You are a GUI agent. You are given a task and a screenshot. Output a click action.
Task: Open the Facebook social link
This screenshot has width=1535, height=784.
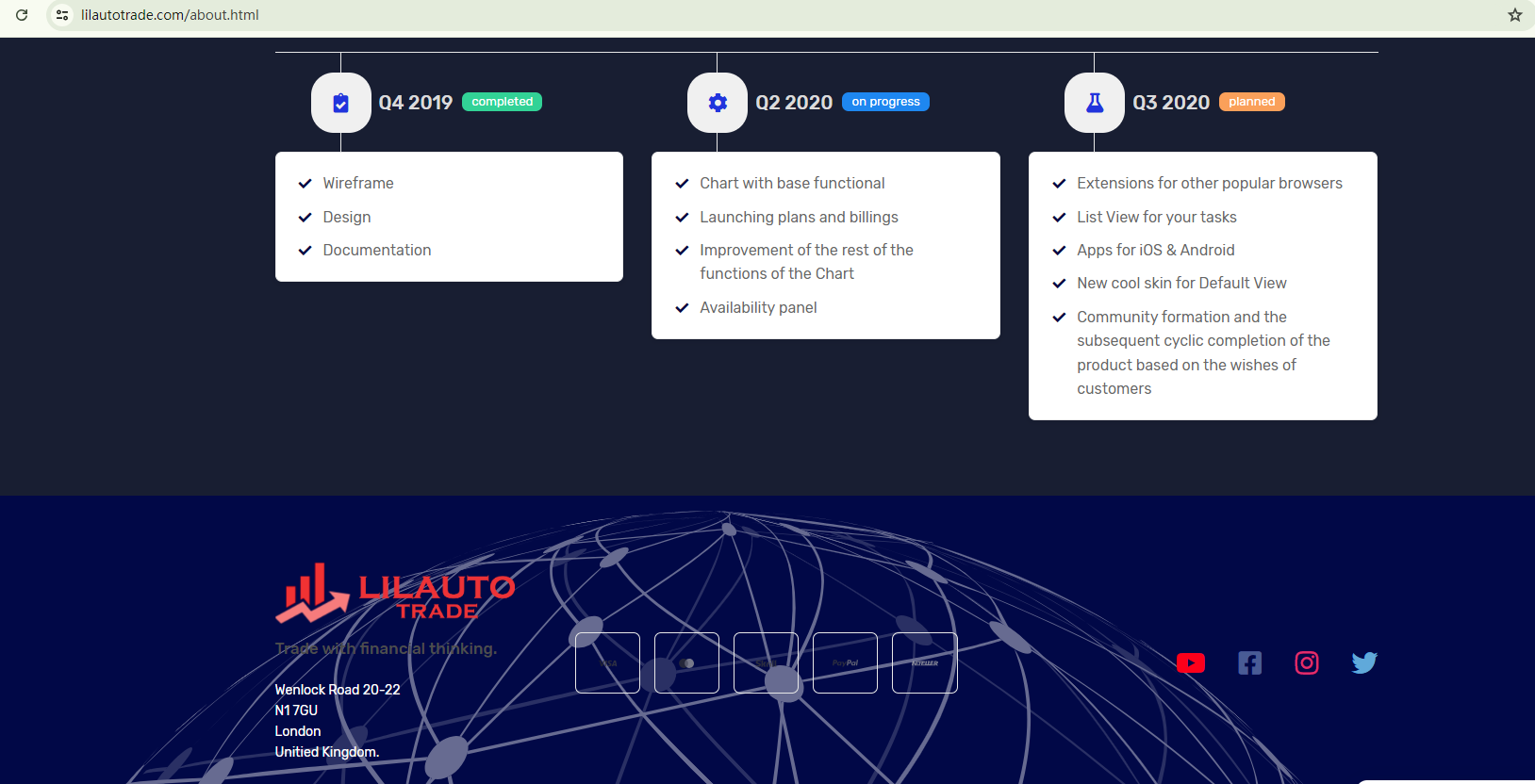point(1249,663)
